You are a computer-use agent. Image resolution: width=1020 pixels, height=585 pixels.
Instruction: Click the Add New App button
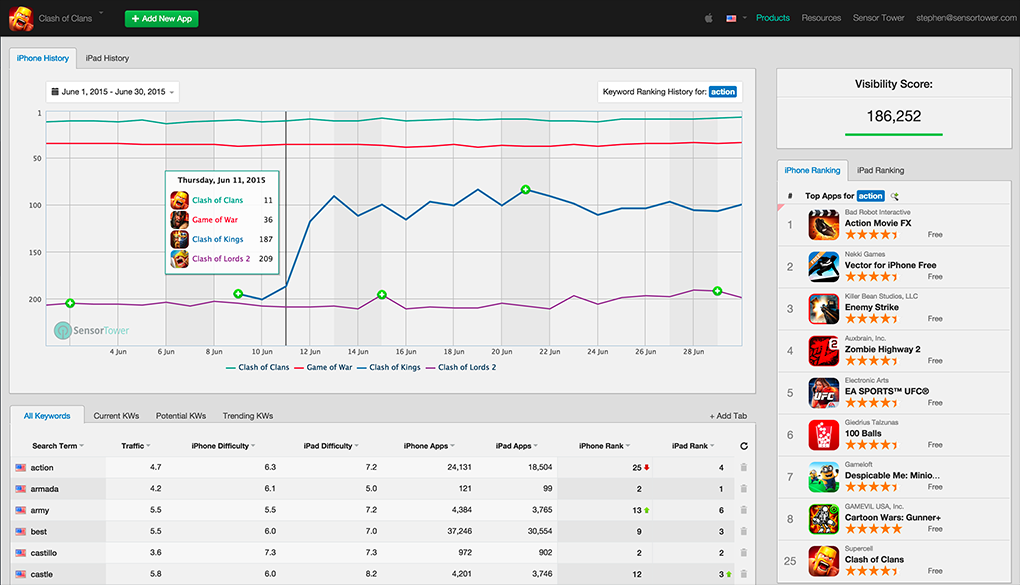161,19
